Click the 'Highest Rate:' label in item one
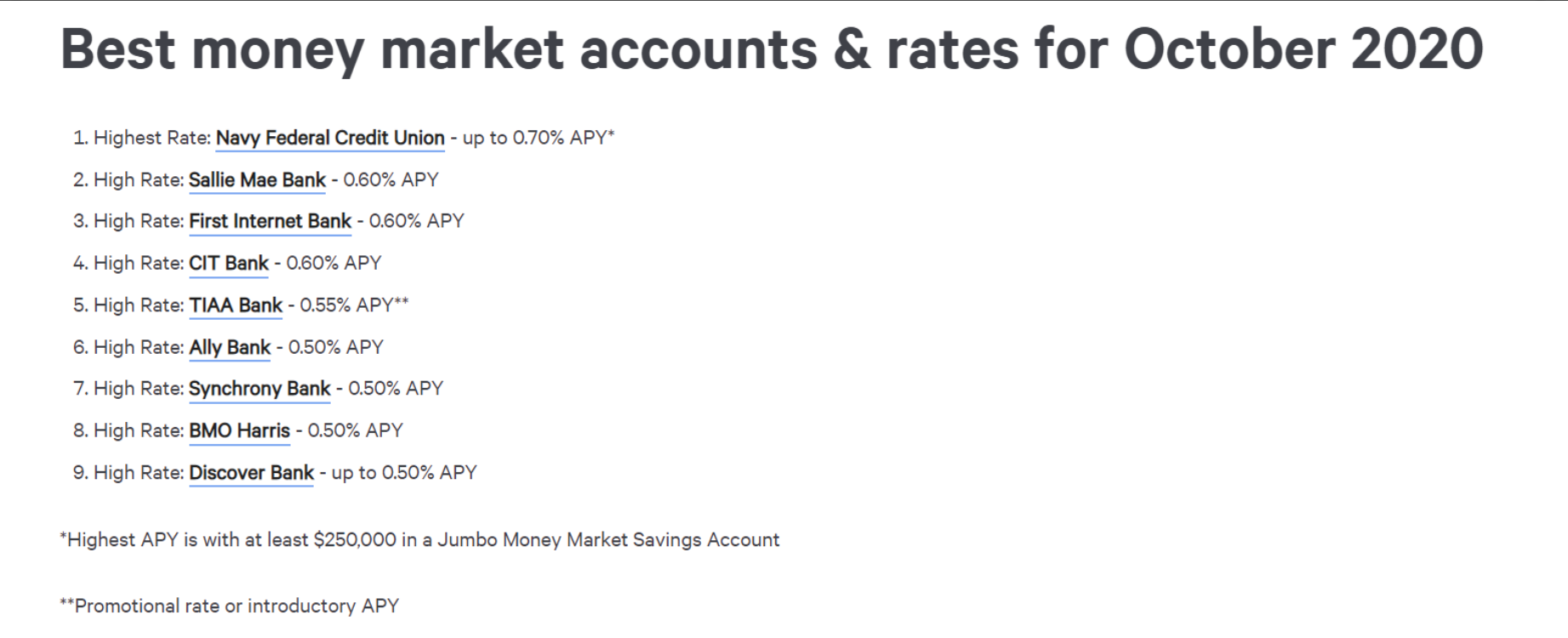 pos(152,138)
